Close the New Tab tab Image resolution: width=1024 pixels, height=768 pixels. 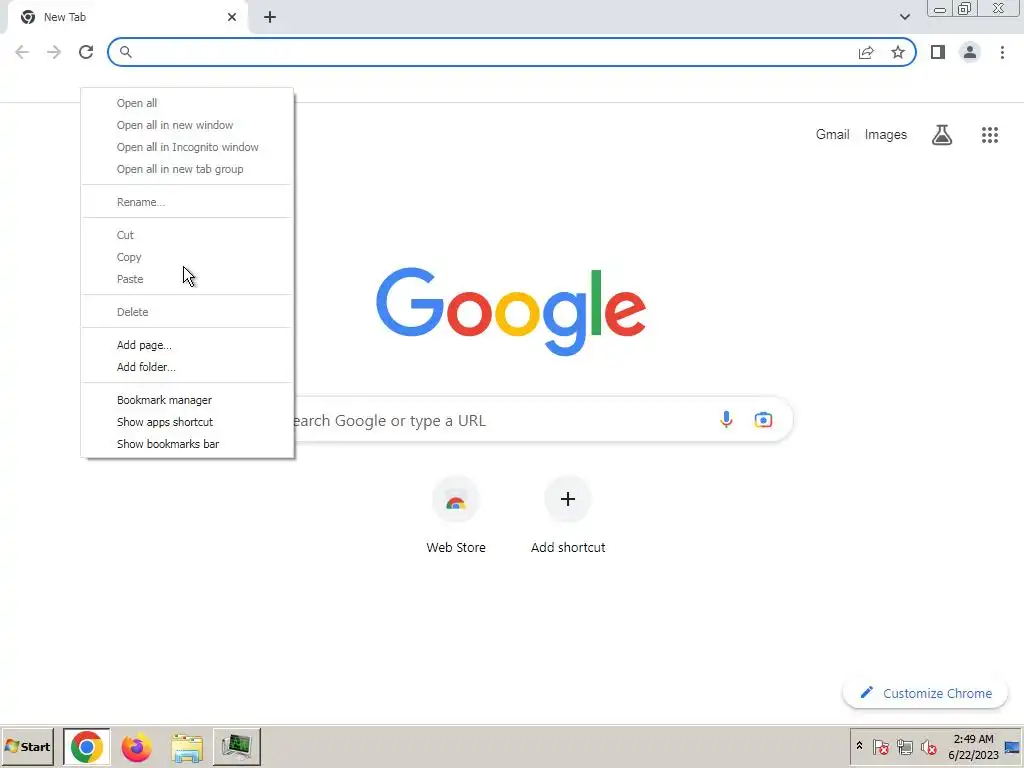232,17
